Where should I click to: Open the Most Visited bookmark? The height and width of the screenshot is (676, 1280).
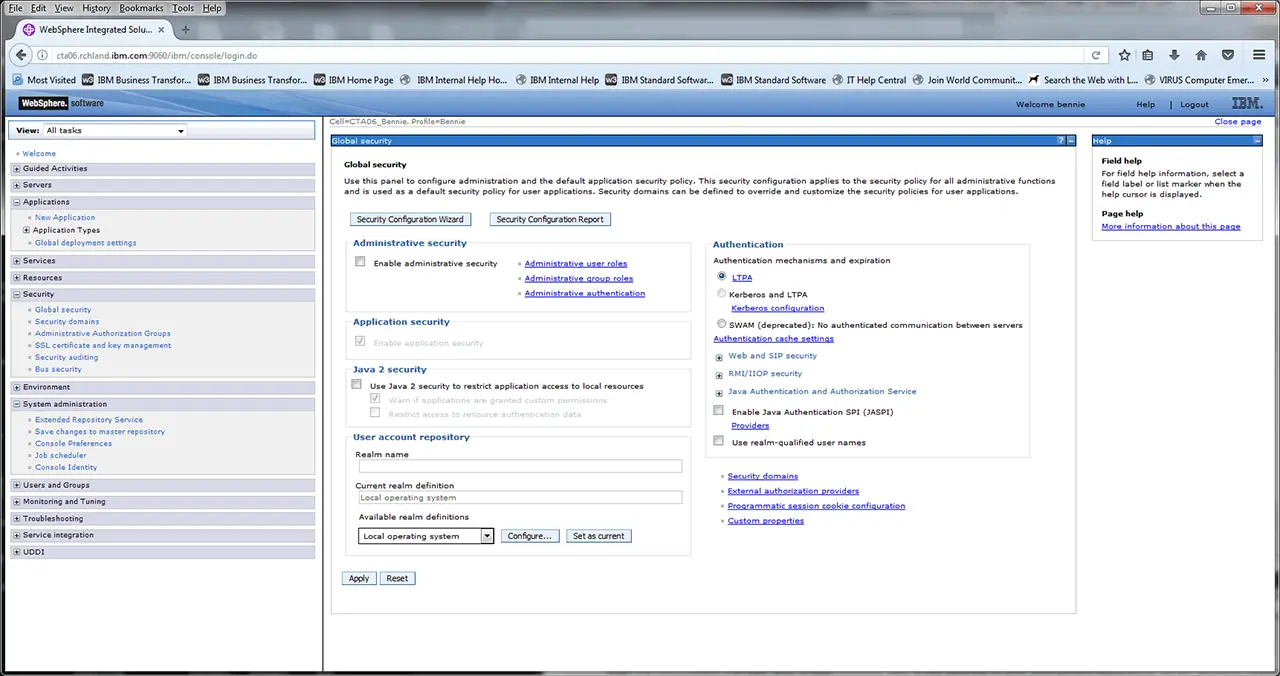pos(44,80)
